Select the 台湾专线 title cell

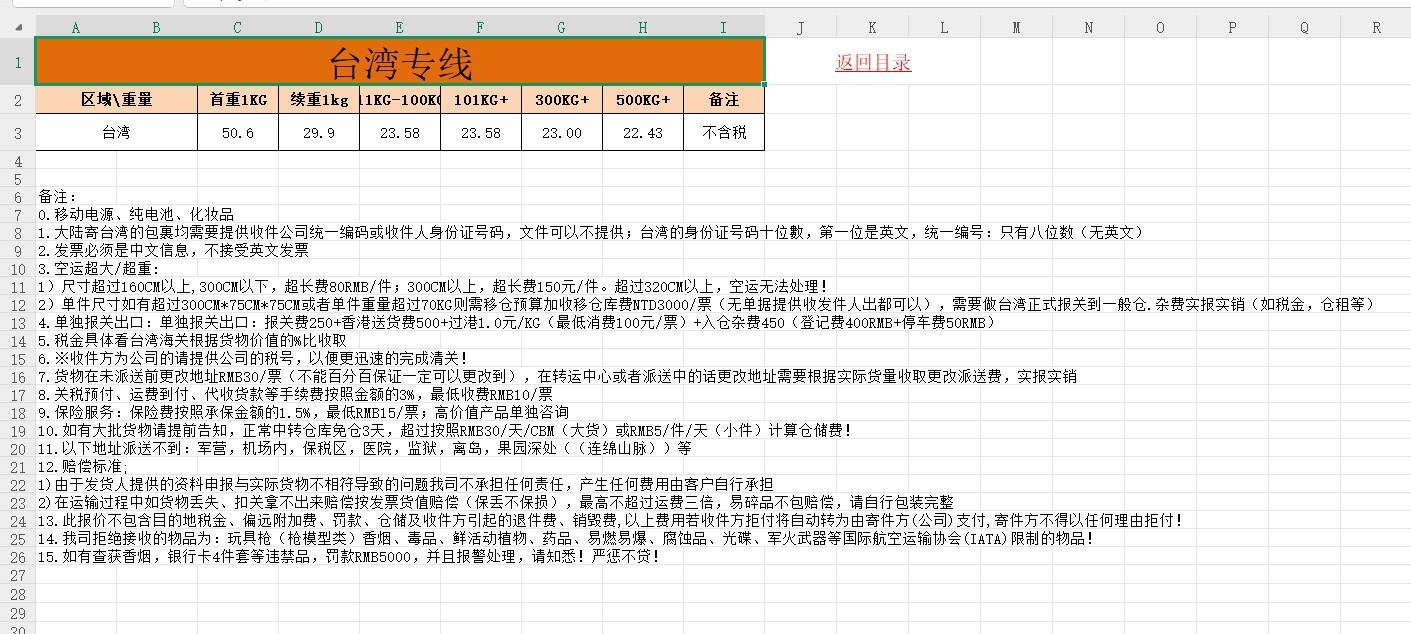400,62
